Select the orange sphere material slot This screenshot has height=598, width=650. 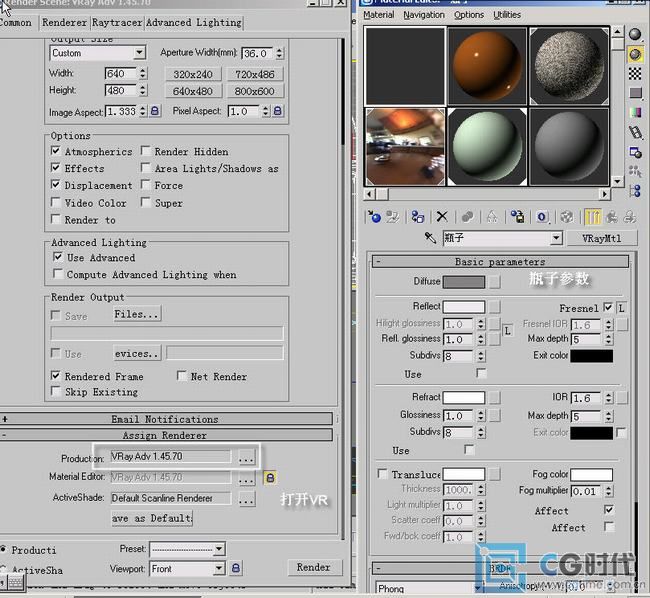click(487, 66)
